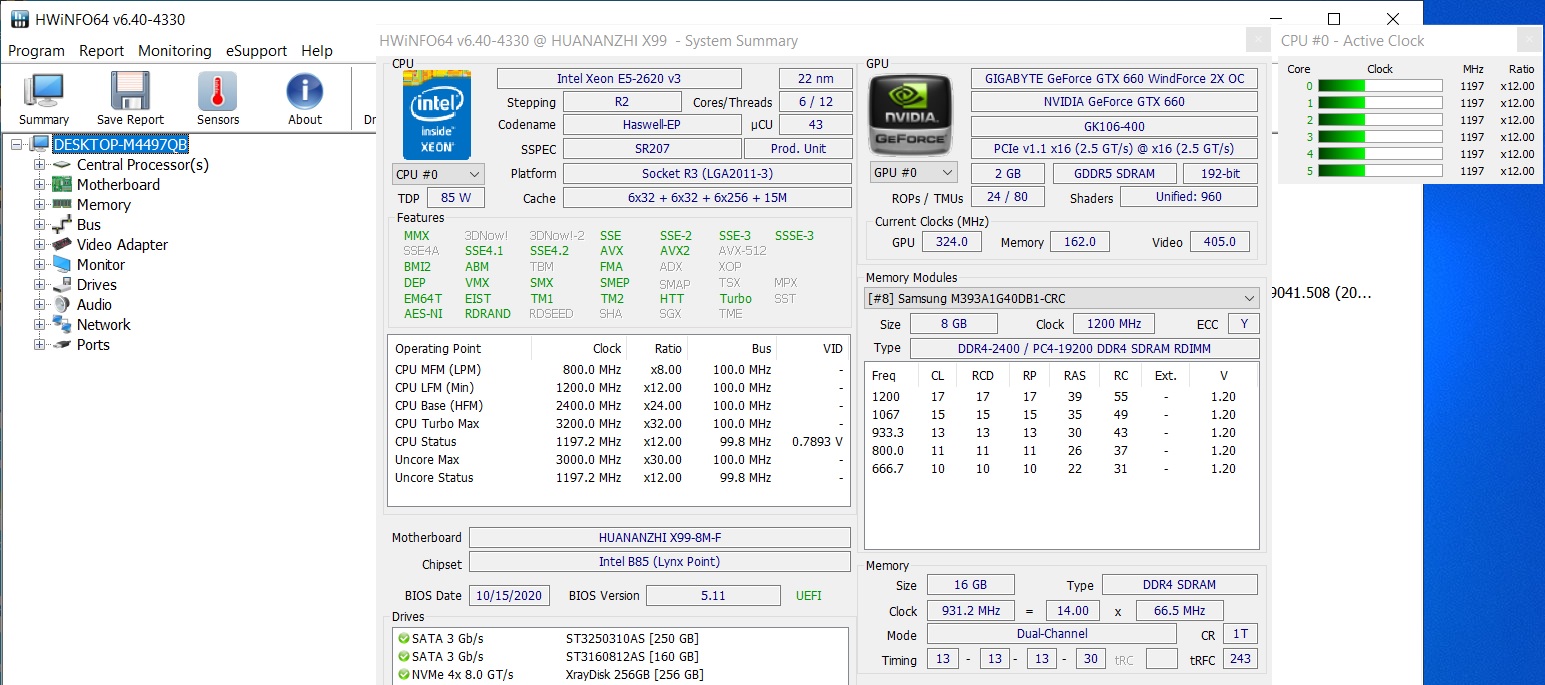Click the Monitor tree icon
This screenshot has width=1545, height=685.
pyautogui.click(x=62, y=264)
